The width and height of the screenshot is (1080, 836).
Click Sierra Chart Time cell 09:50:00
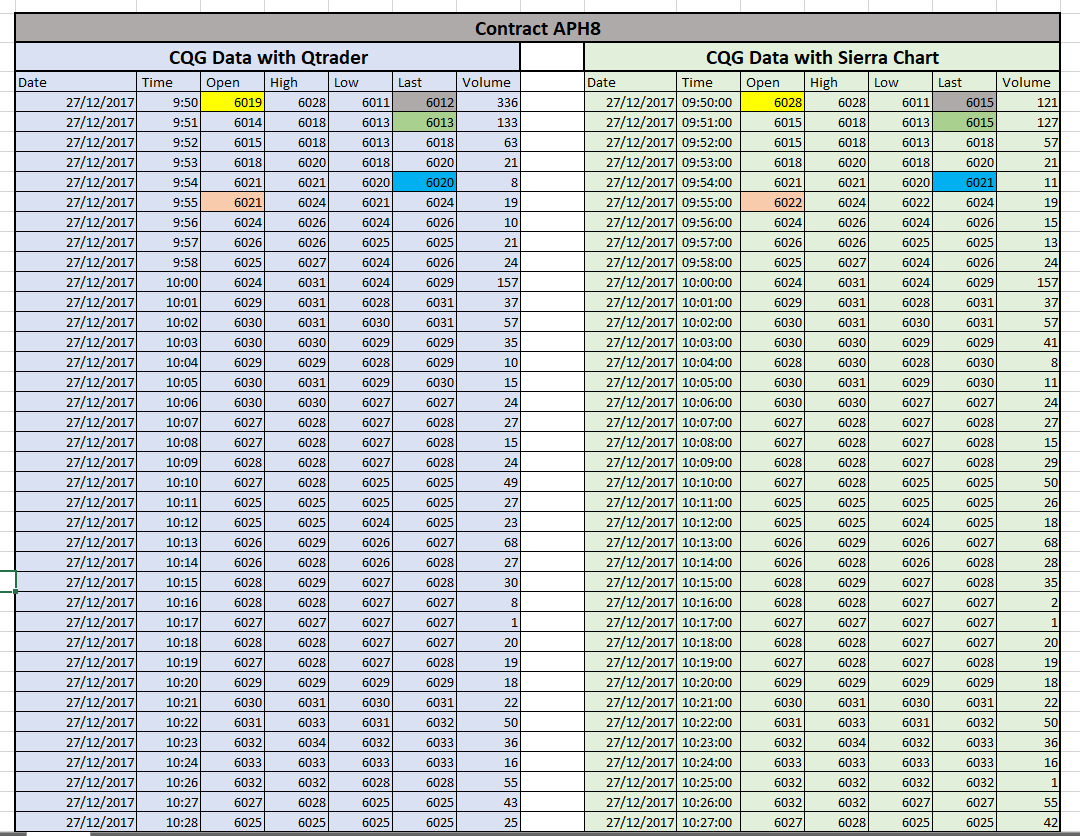coord(708,103)
